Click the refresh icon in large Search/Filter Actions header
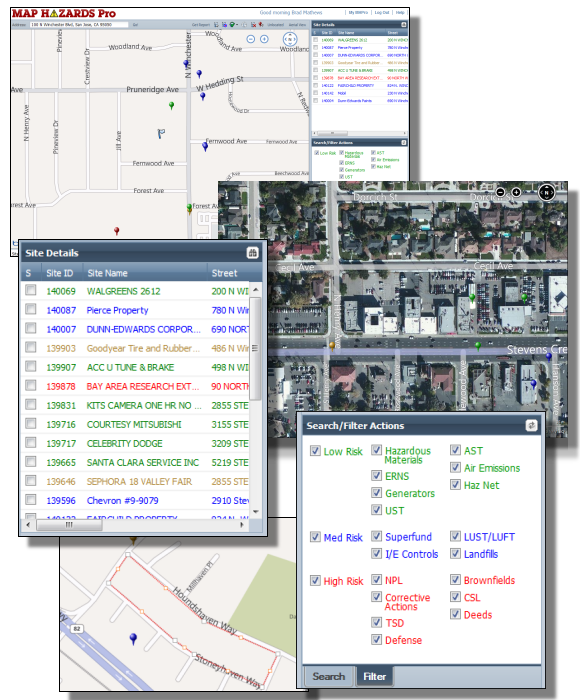This screenshot has width=580, height=700. (x=531, y=425)
